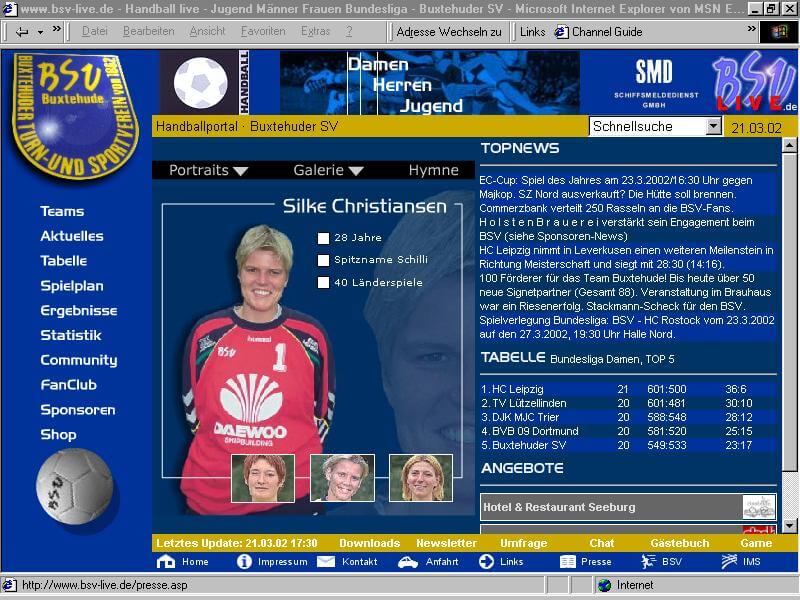Viewport: 800px width, 600px height.
Task: Open the Schnellsuche dropdown
Action: coord(714,126)
